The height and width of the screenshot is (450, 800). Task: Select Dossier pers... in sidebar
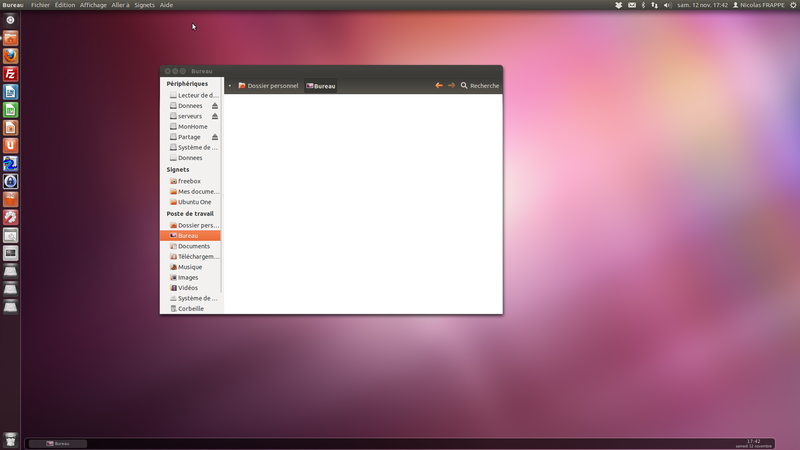click(190, 225)
